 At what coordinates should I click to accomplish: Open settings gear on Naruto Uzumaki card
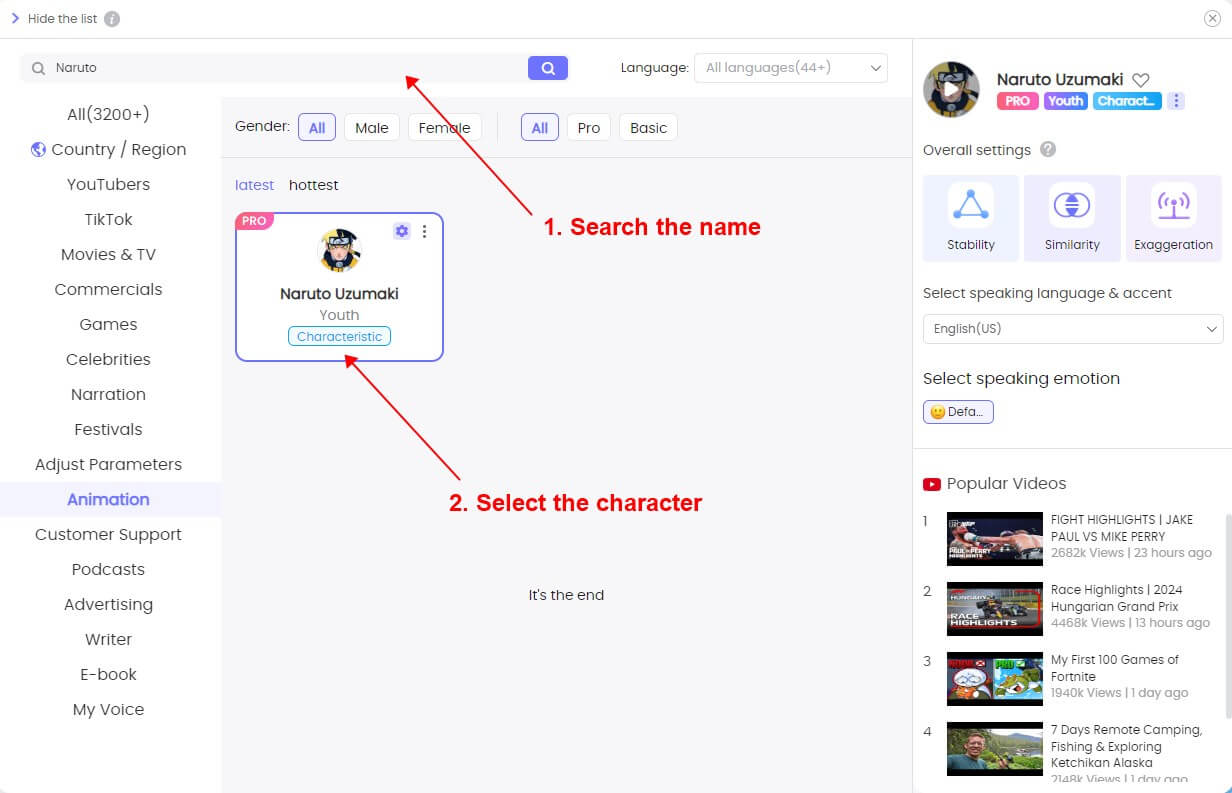click(402, 231)
